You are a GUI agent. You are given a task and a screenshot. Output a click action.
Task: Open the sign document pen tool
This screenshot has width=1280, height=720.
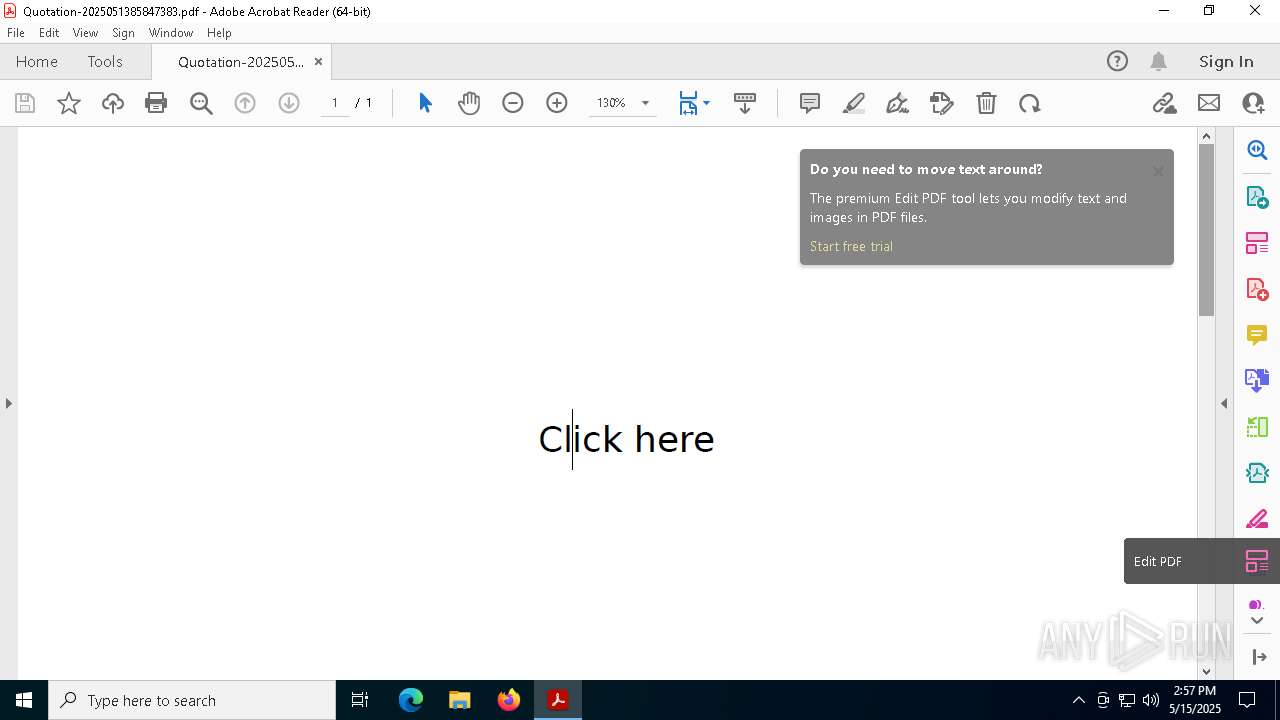click(x=898, y=103)
